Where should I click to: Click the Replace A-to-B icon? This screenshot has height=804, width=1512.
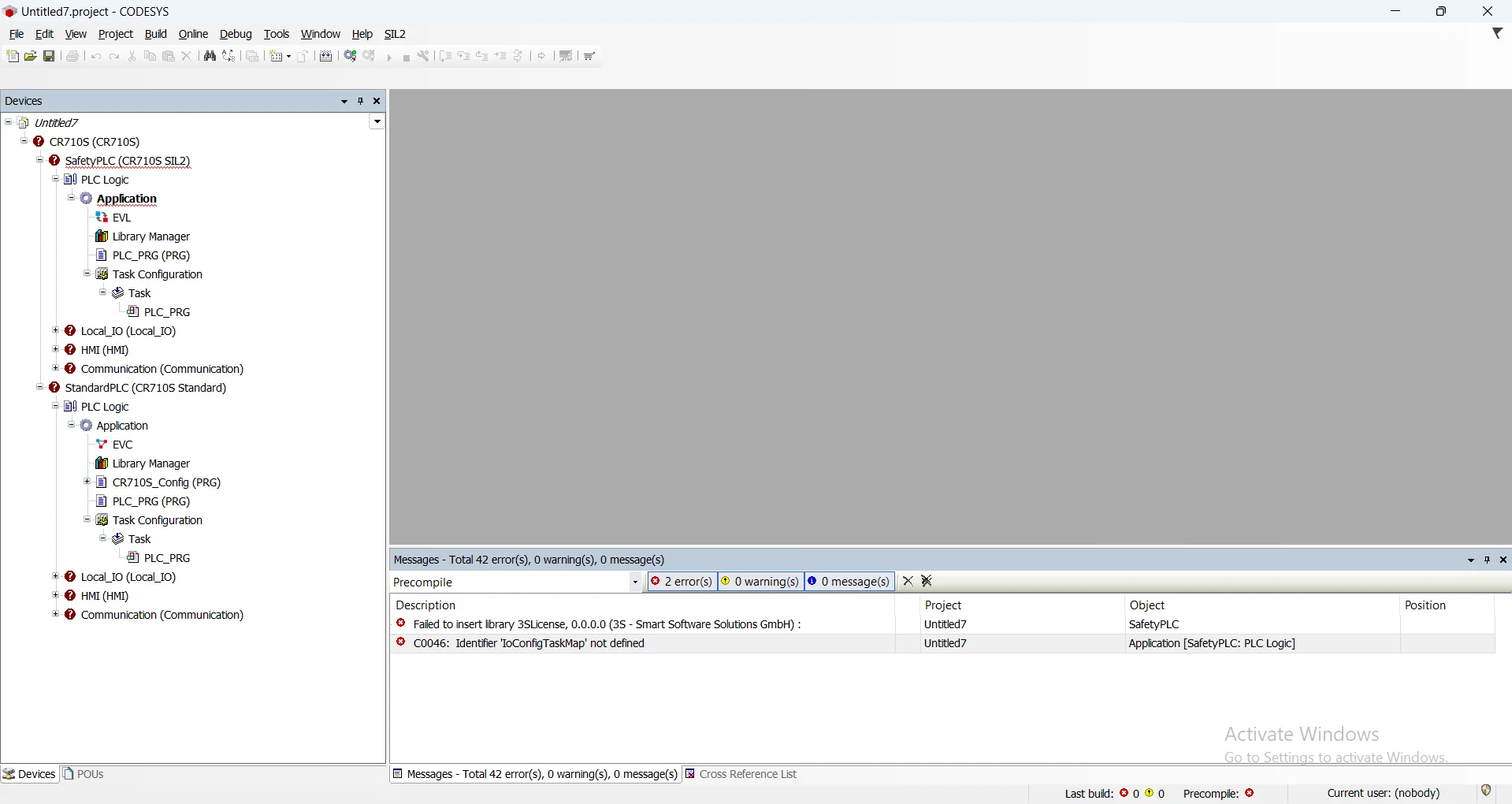(x=228, y=56)
